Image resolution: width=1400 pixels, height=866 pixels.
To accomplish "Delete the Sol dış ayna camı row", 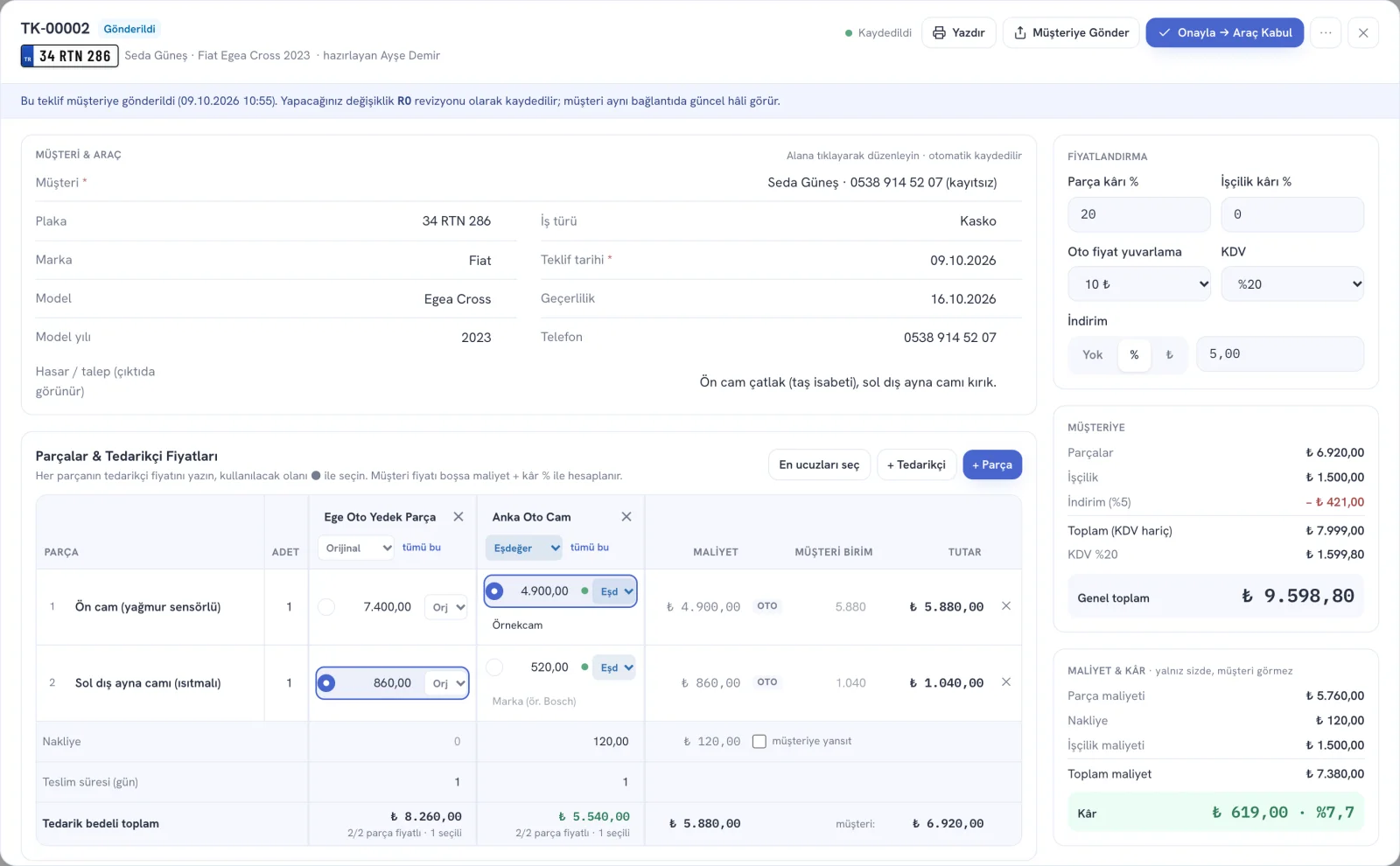I will [x=1006, y=682].
